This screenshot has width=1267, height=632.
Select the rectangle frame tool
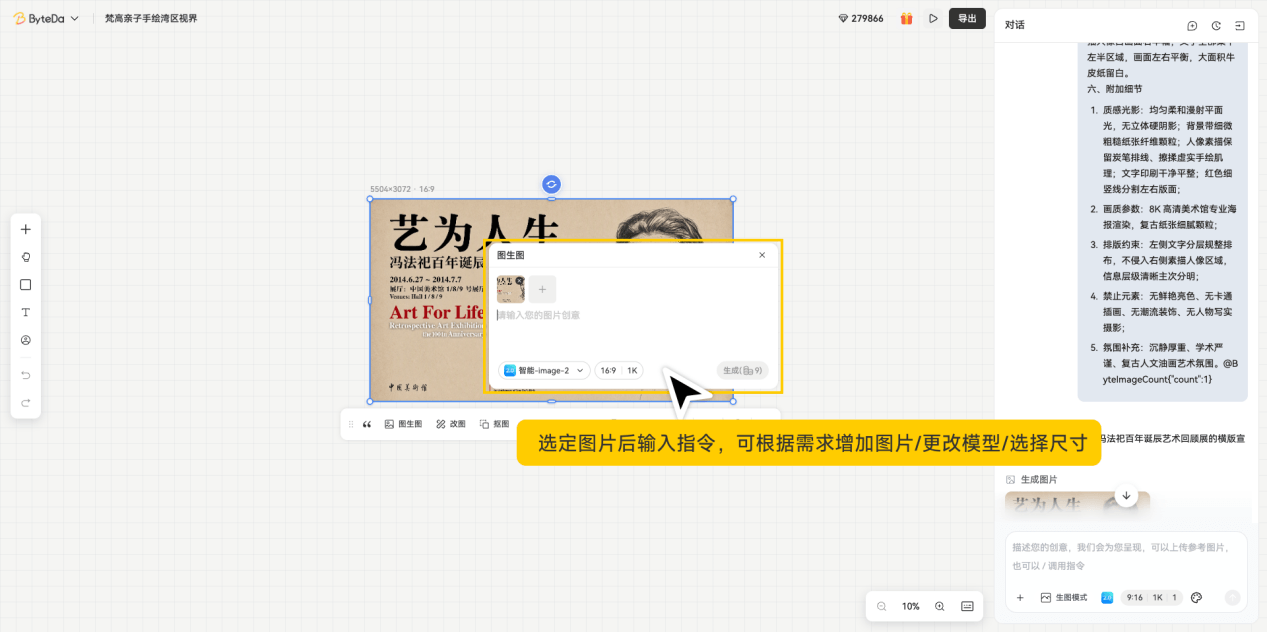(26, 284)
